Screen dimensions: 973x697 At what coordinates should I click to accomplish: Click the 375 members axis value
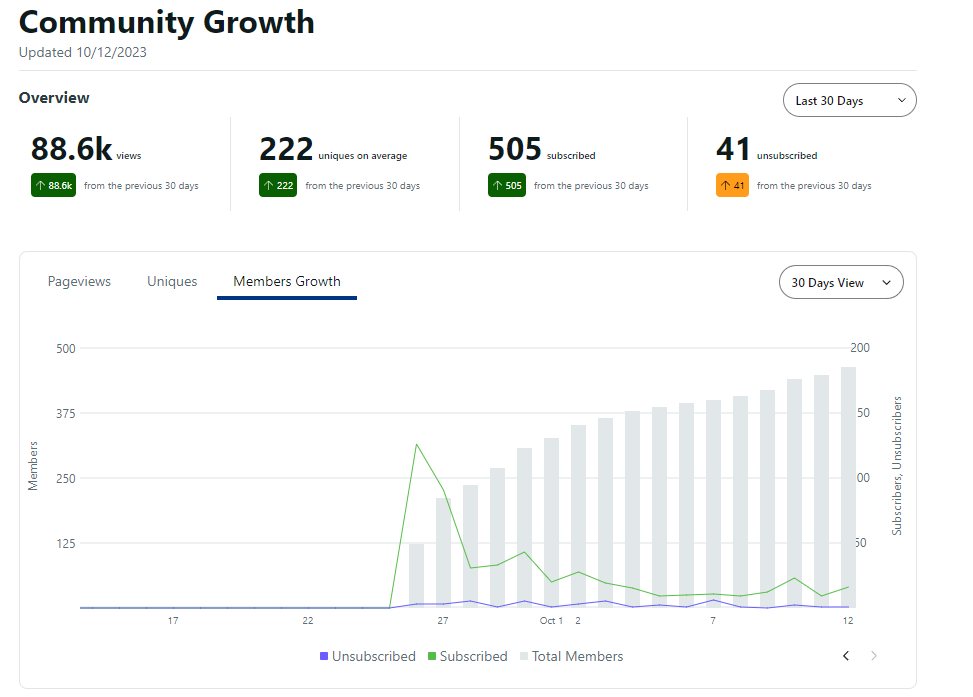pyautogui.click(x=66, y=413)
